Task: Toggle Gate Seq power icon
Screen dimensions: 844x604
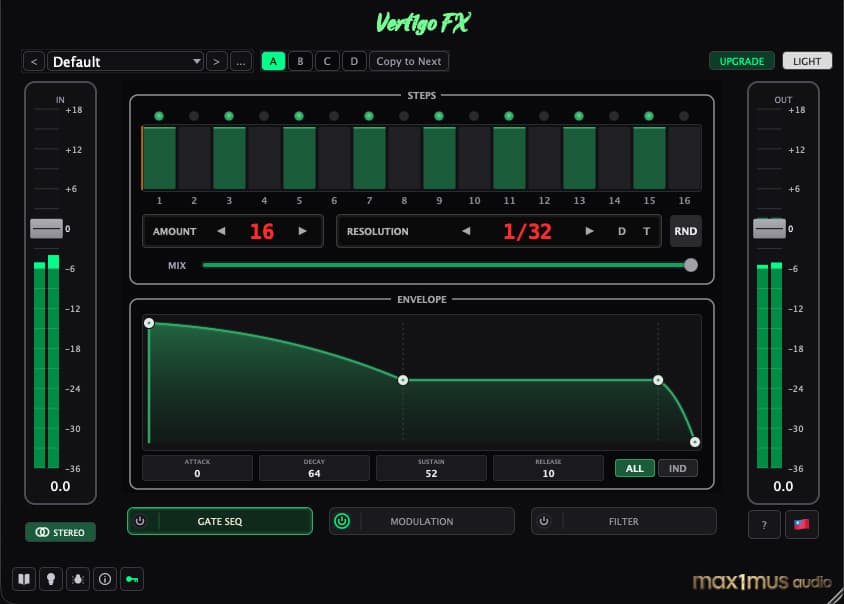Action: (x=140, y=521)
